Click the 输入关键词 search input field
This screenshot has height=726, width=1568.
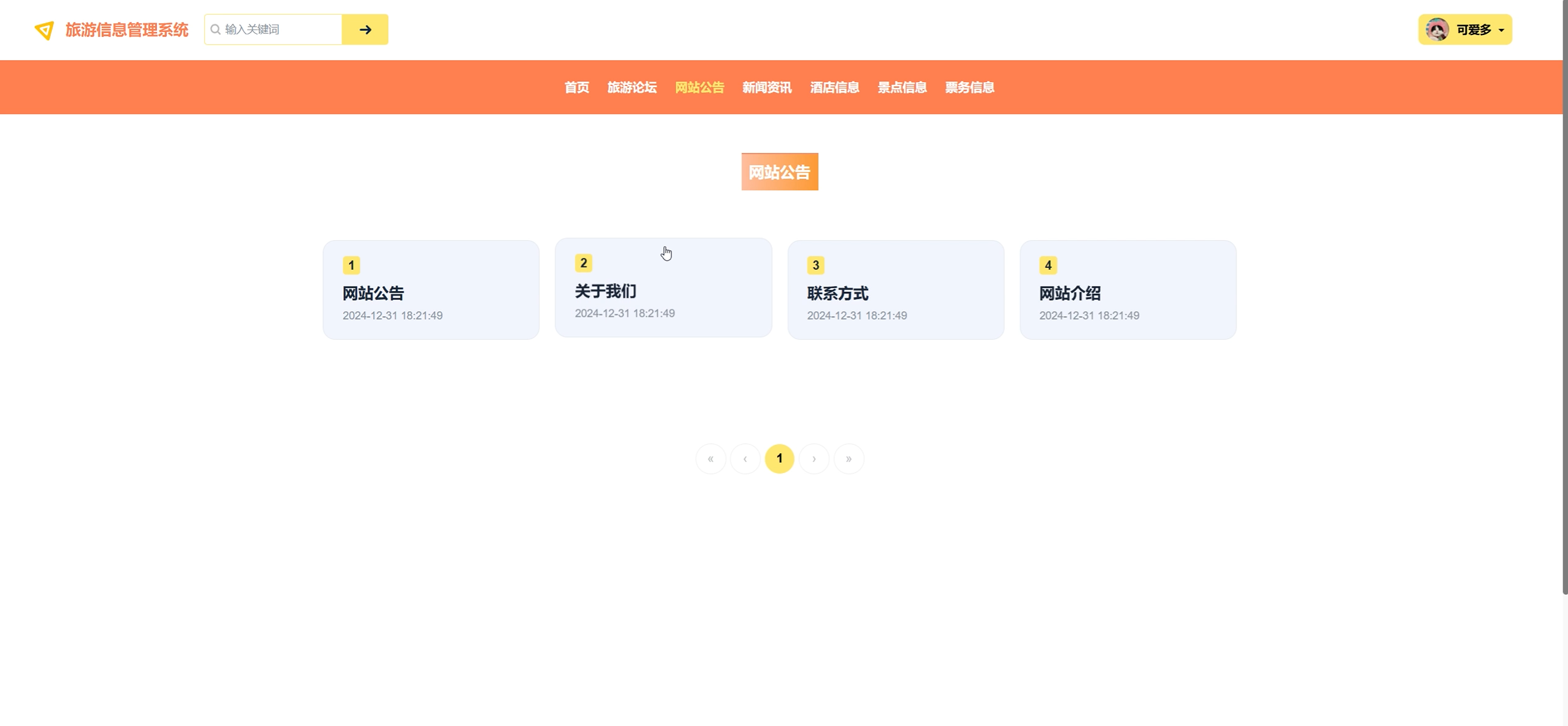point(280,30)
